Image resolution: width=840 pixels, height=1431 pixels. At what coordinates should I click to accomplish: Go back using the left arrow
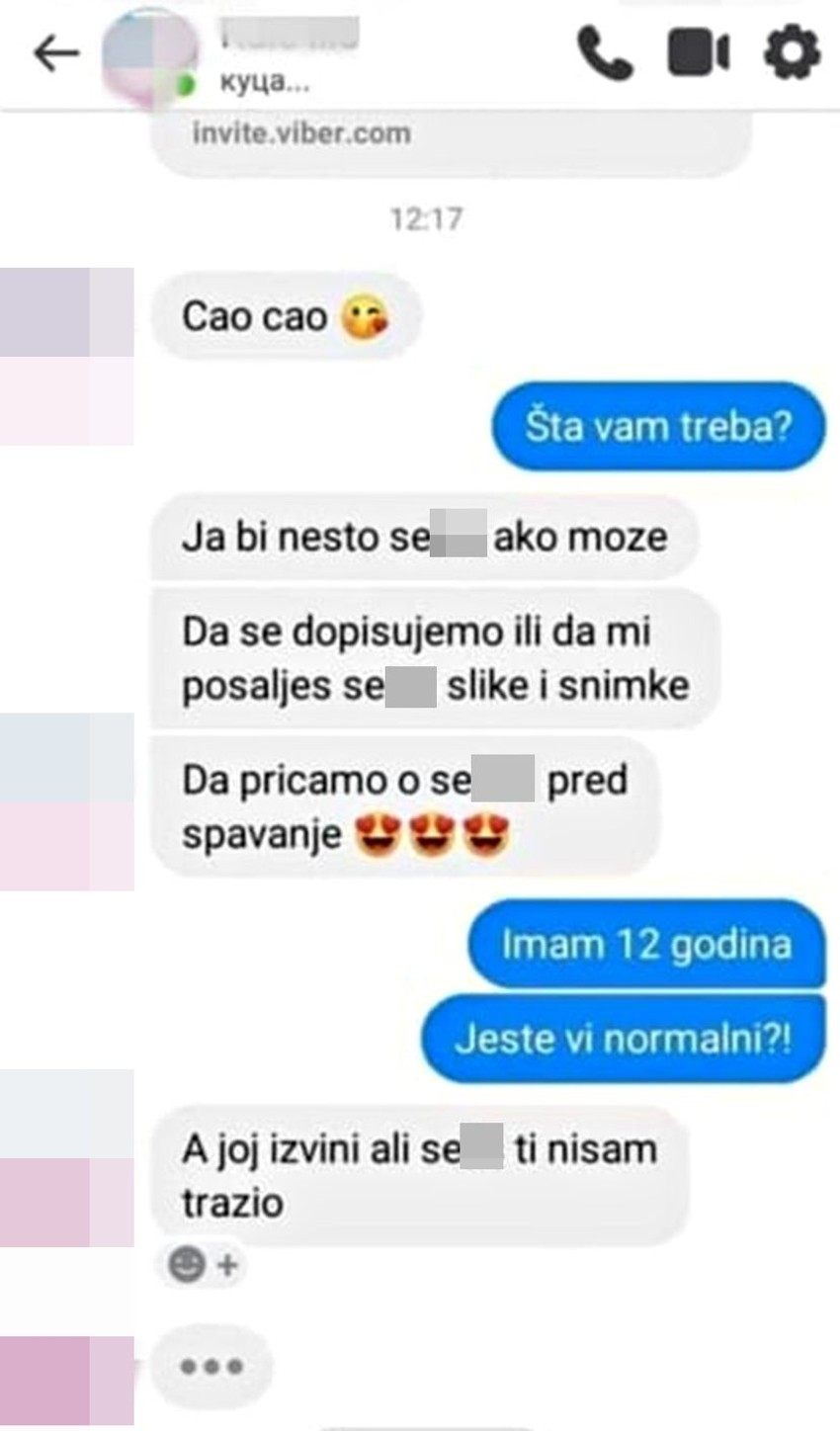point(56,54)
